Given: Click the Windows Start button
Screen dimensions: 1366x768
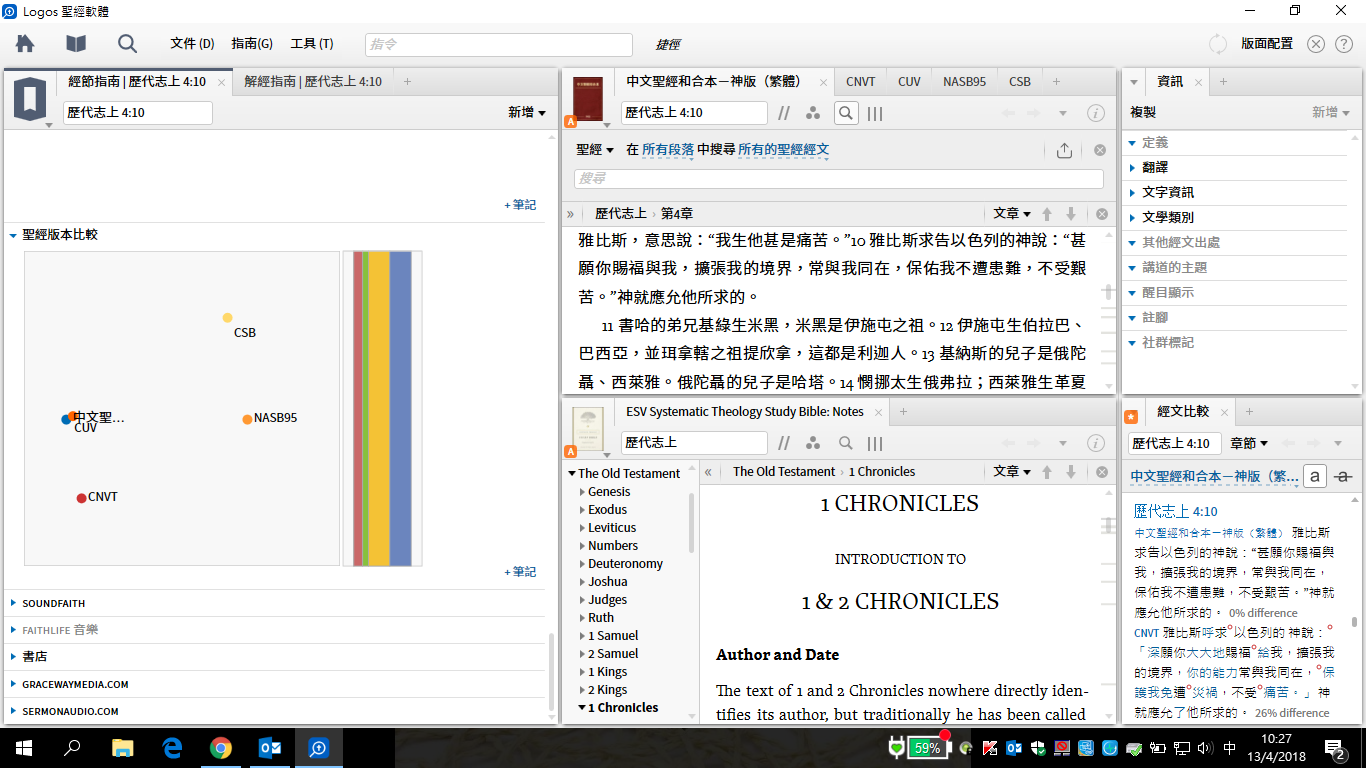Looking at the screenshot, I should (24, 747).
